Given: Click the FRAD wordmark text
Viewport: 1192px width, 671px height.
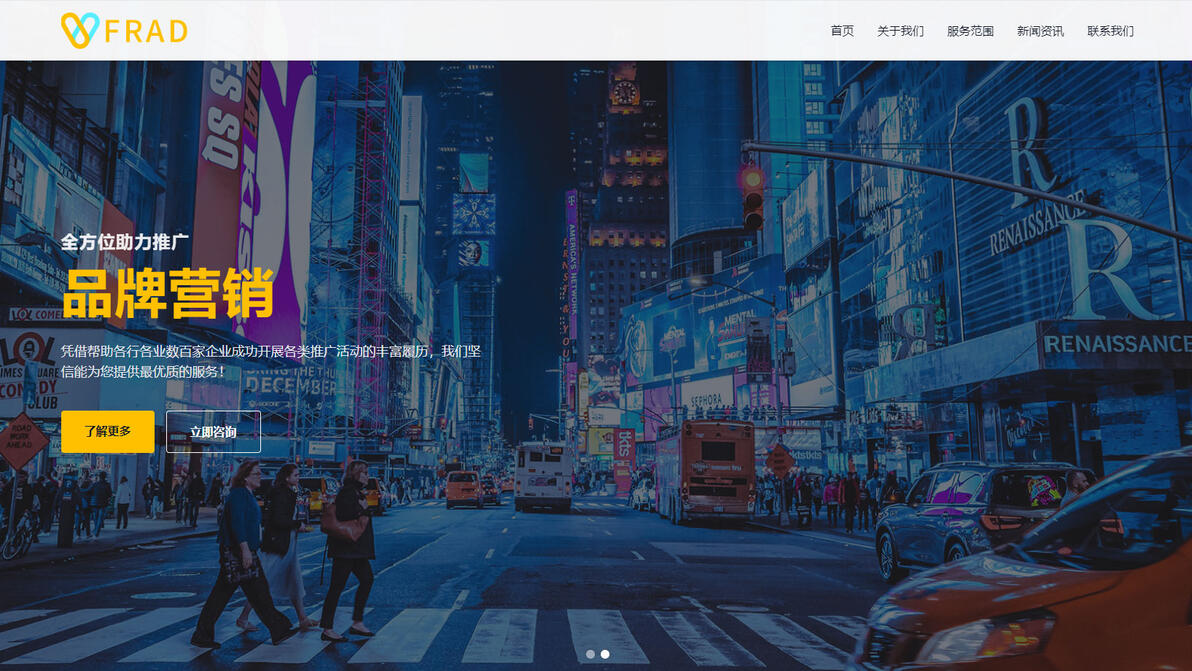Looking at the screenshot, I should pos(146,31).
